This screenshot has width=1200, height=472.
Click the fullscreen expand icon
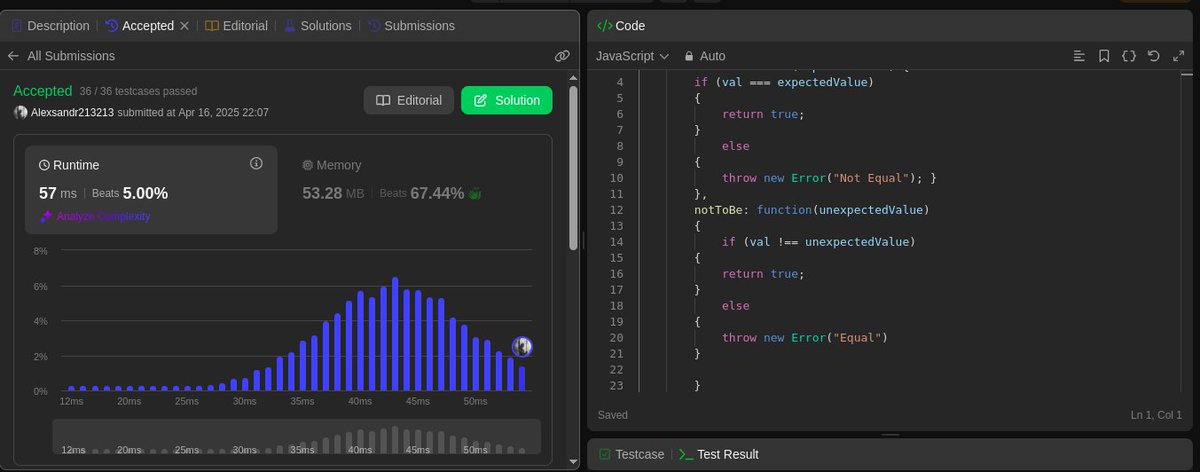coord(1178,56)
